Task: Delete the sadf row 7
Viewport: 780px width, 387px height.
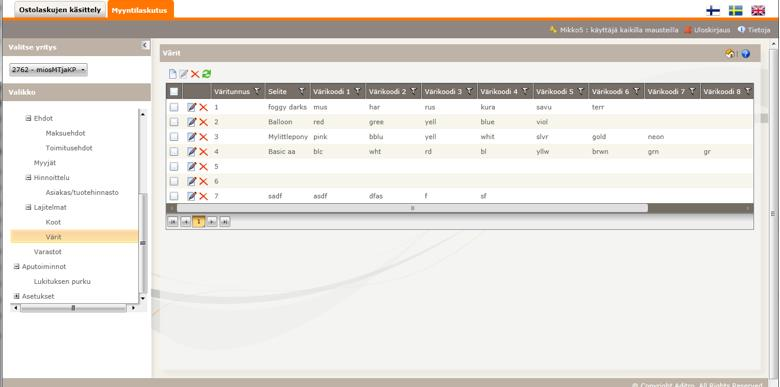Action: click(203, 196)
